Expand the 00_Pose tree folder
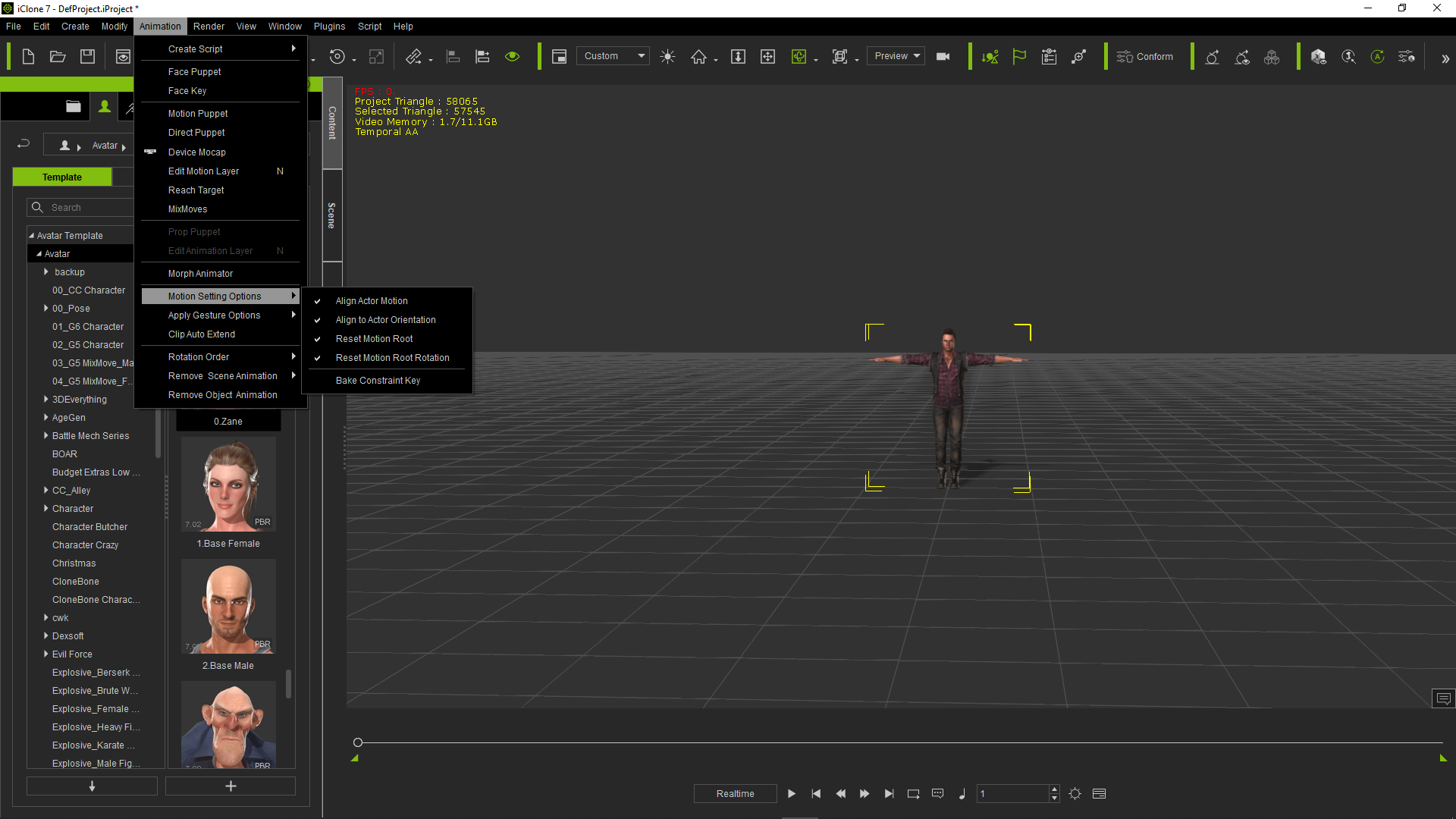 click(46, 308)
